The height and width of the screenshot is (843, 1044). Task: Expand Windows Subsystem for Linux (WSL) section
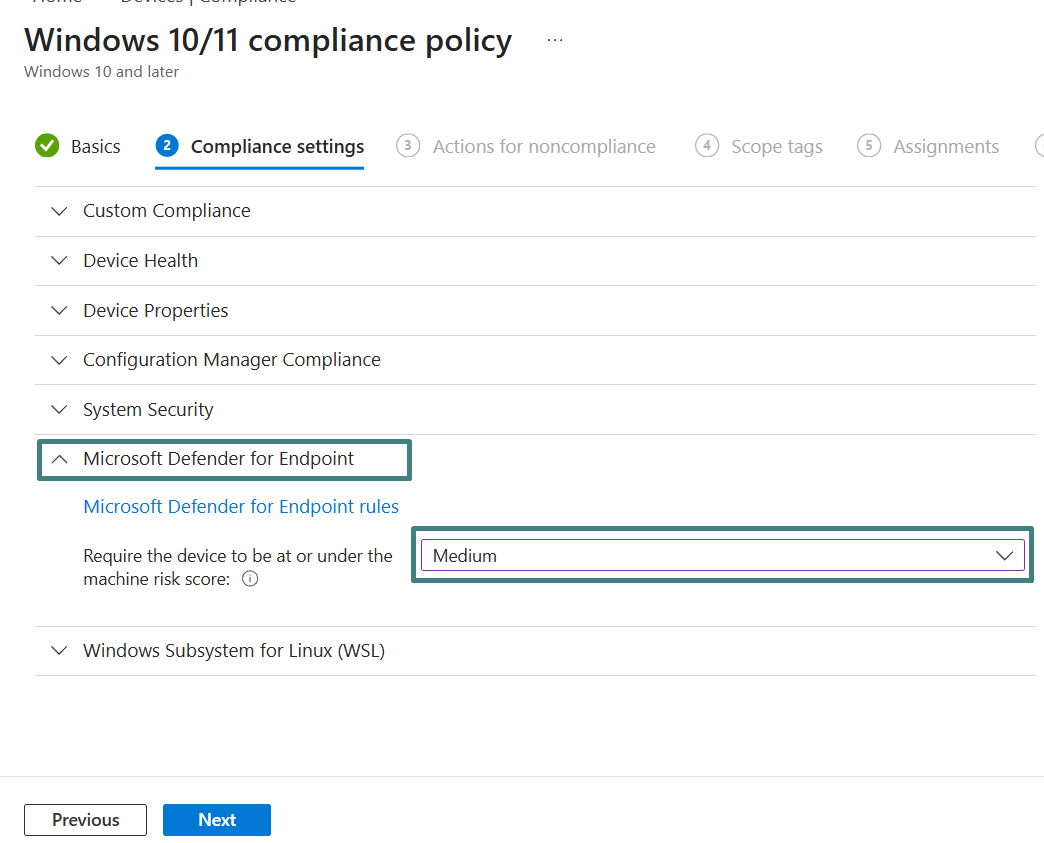coord(233,651)
